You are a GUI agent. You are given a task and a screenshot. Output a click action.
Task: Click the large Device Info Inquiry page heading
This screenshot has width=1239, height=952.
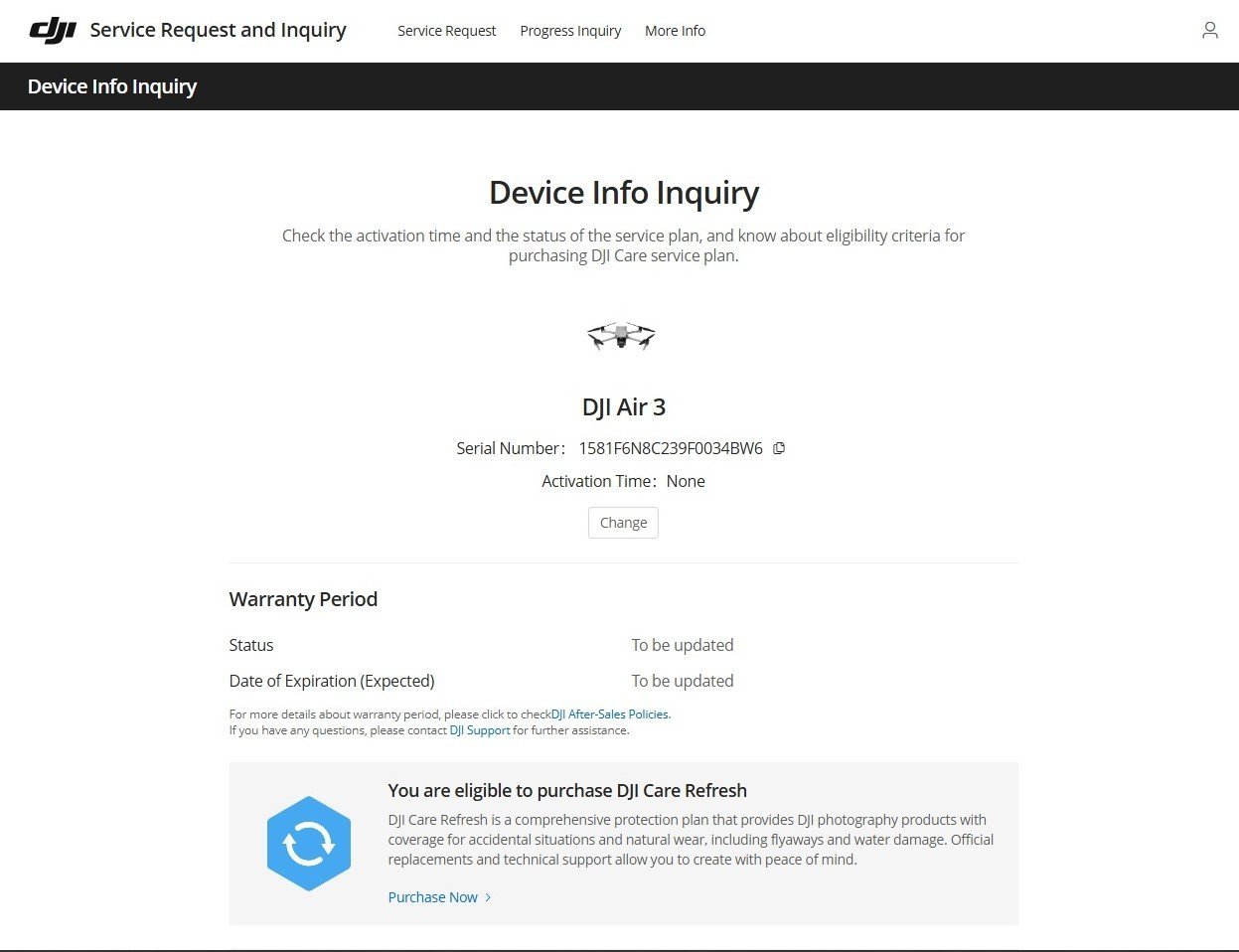[x=624, y=192]
